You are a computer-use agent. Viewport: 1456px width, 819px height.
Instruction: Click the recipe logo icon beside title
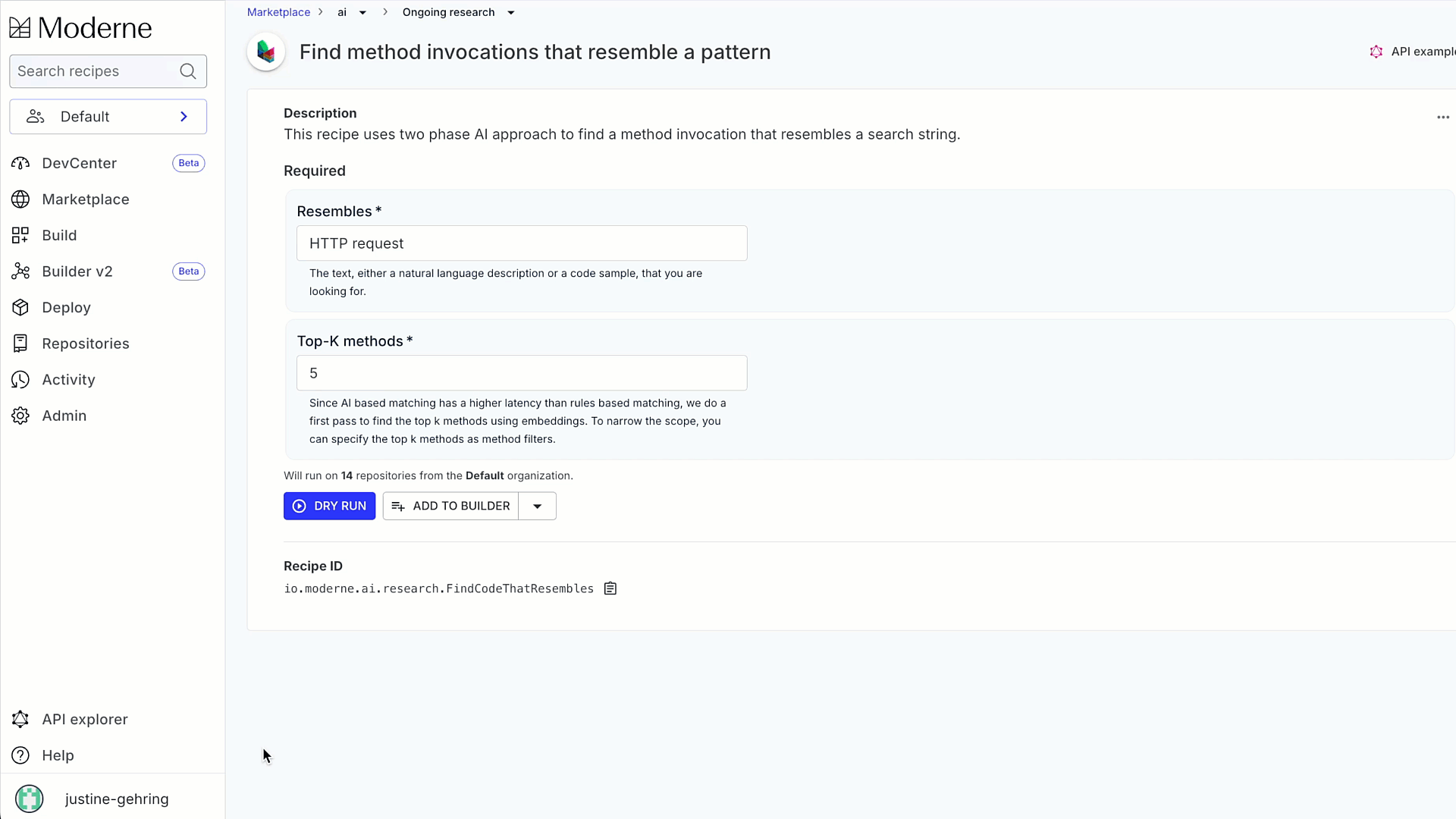point(266,52)
